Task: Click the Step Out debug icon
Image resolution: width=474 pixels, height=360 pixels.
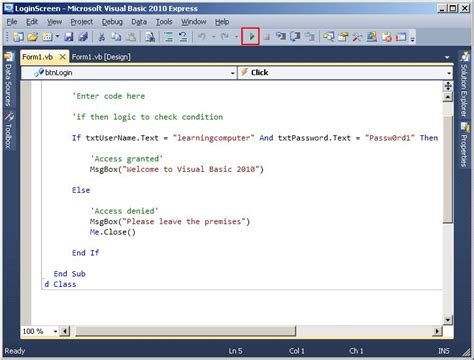Action: click(x=310, y=36)
